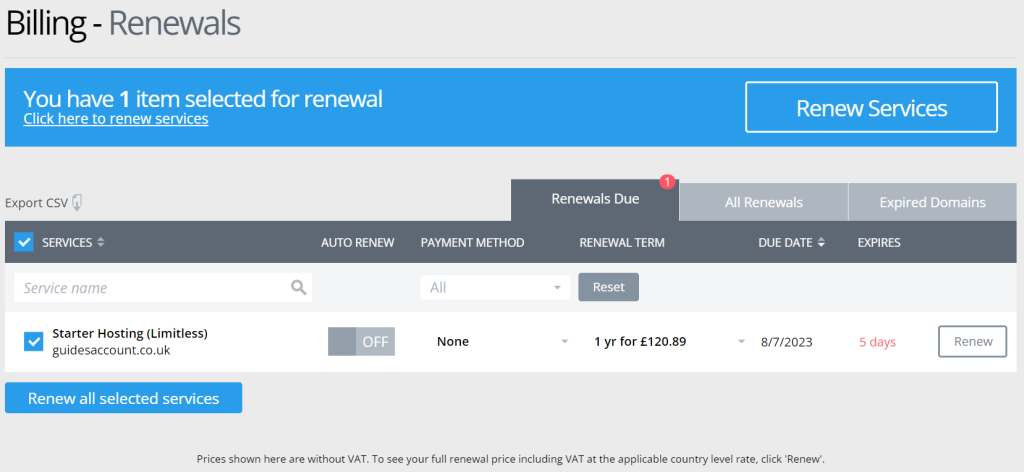Image resolution: width=1024 pixels, height=472 pixels.
Task: Switch to the All Renewals tab
Action: [x=763, y=202]
